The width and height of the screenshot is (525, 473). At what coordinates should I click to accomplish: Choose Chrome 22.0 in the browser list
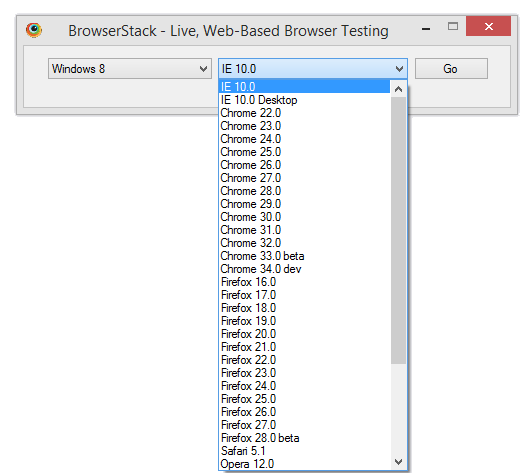304,113
